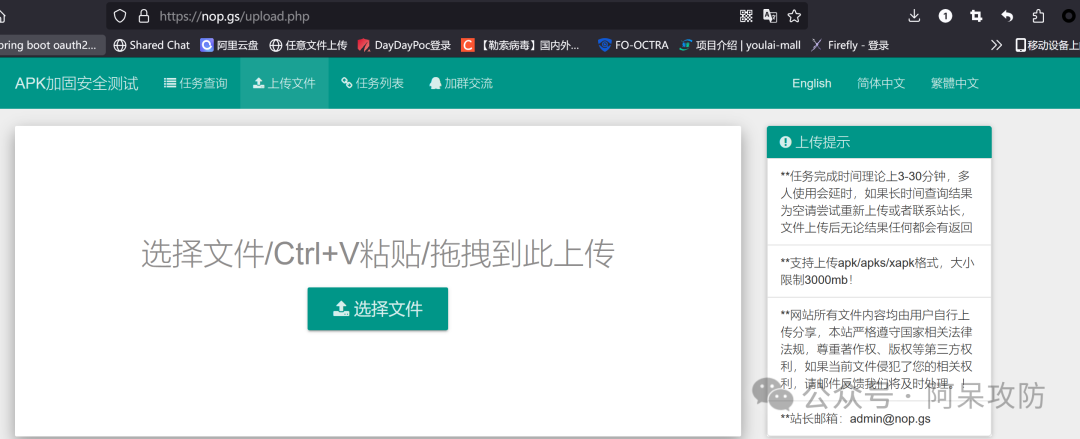Click the APK加固安全测试 site title
This screenshot has height=439, width=1080.
(x=76, y=83)
